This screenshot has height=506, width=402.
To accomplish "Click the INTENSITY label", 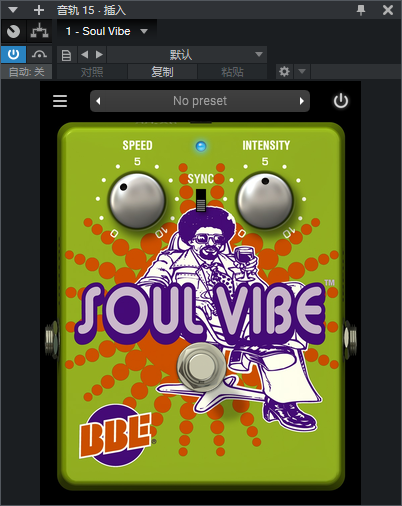I will click(266, 145).
